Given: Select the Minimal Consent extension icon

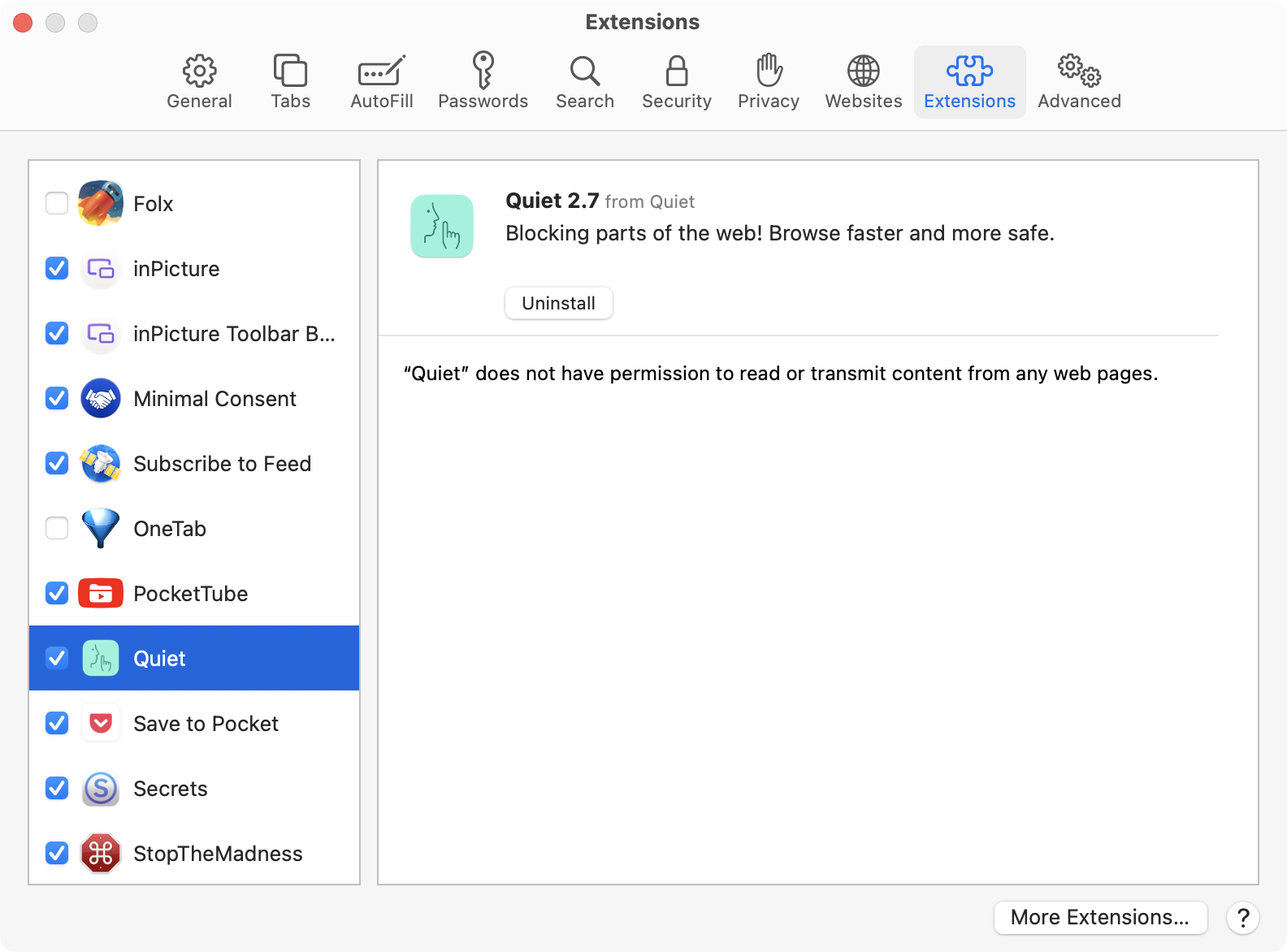Looking at the screenshot, I should pyautogui.click(x=101, y=399).
